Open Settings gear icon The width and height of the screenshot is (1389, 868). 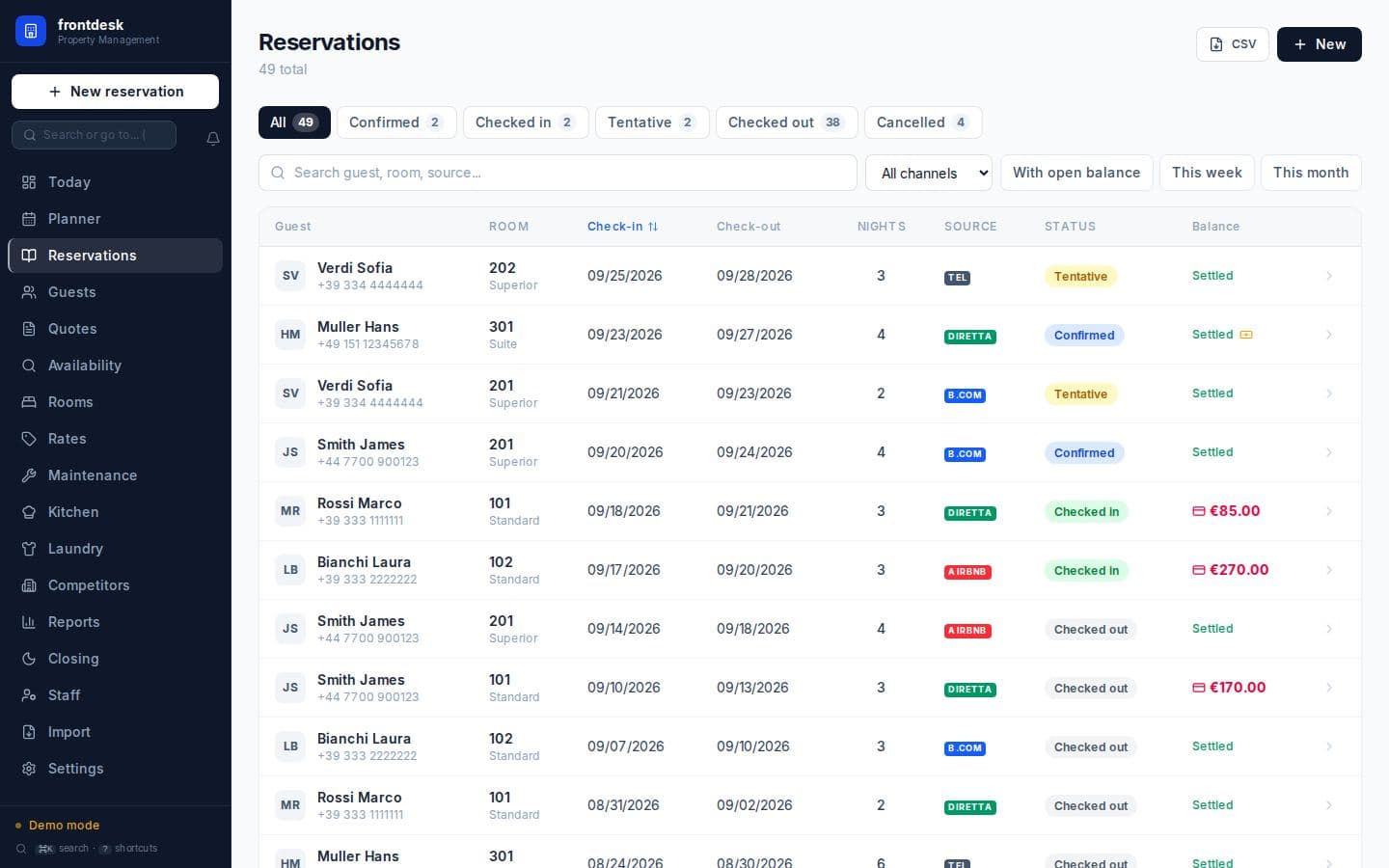pyautogui.click(x=29, y=769)
